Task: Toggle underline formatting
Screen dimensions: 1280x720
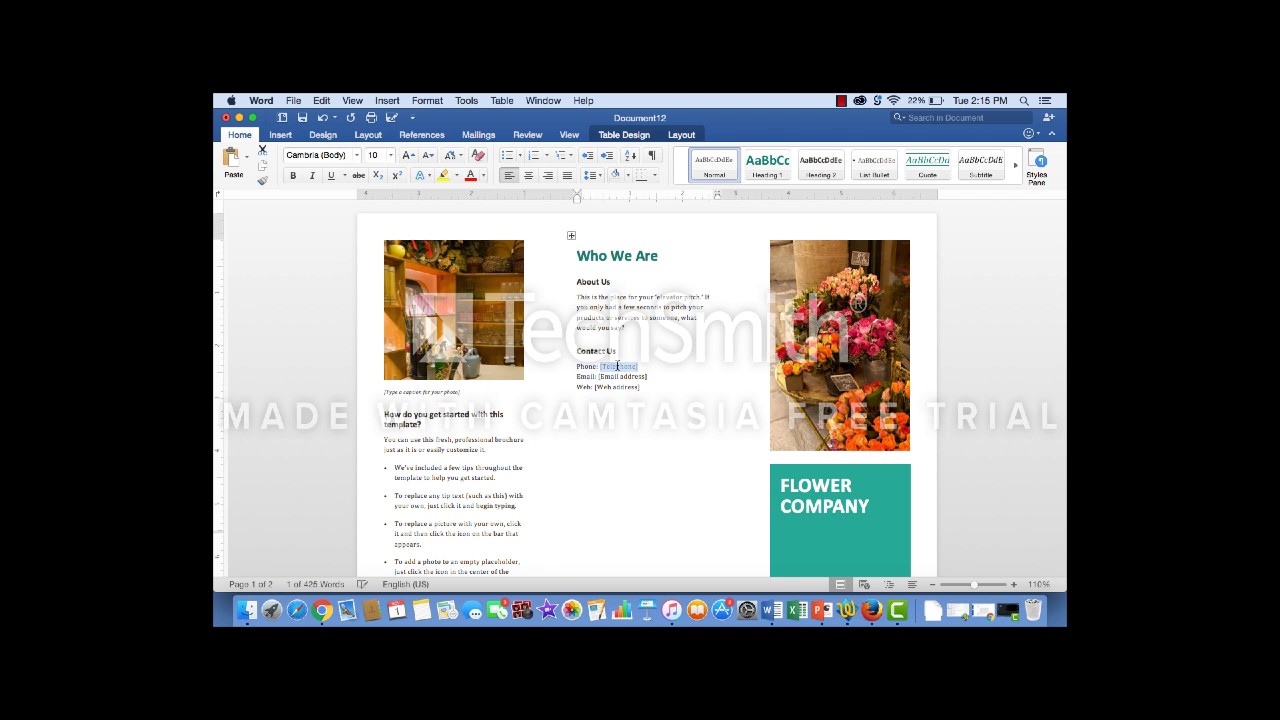Action: pyautogui.click(x=331, y=176)
